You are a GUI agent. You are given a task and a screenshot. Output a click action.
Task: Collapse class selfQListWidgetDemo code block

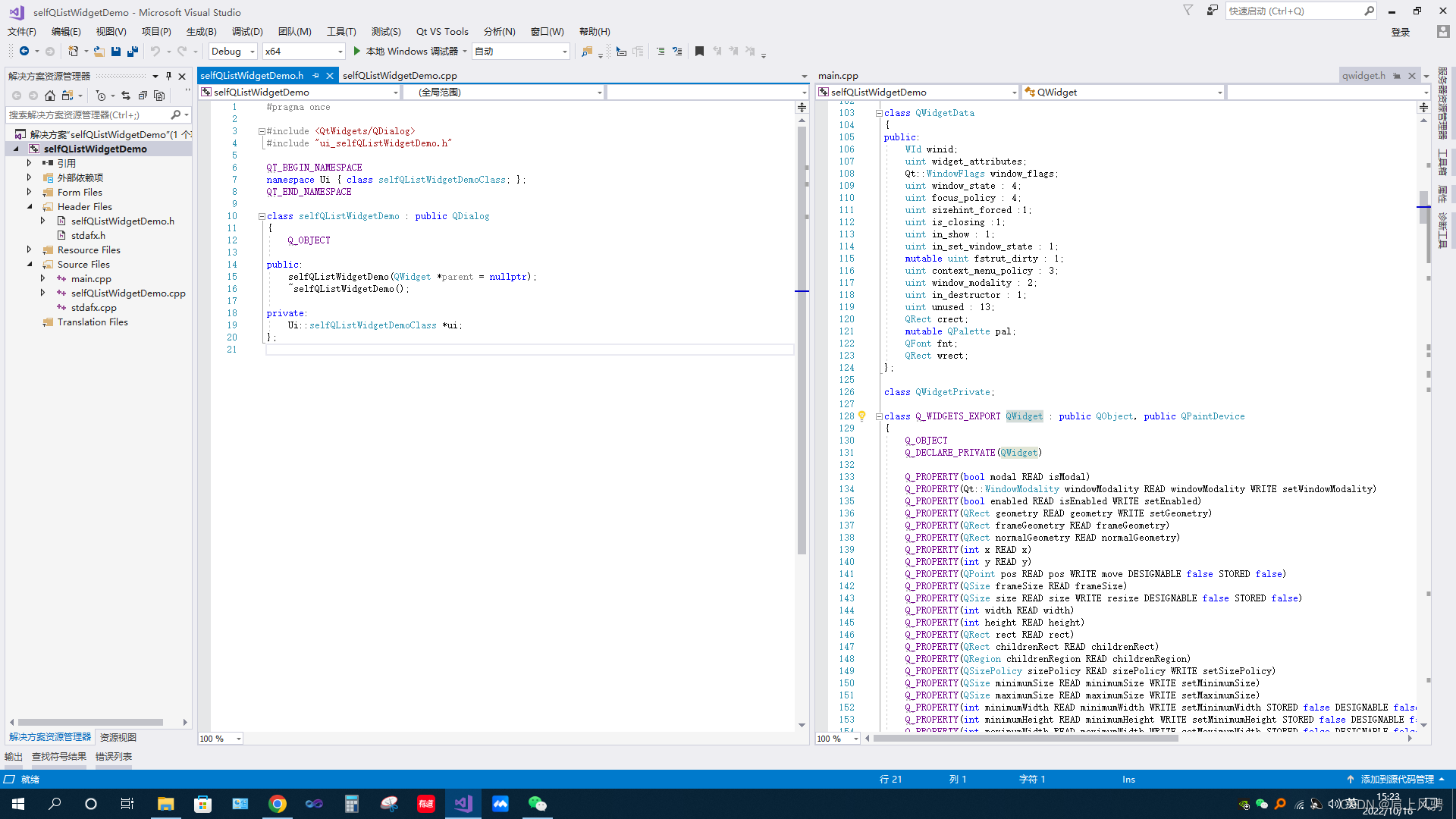click(262, 216)
